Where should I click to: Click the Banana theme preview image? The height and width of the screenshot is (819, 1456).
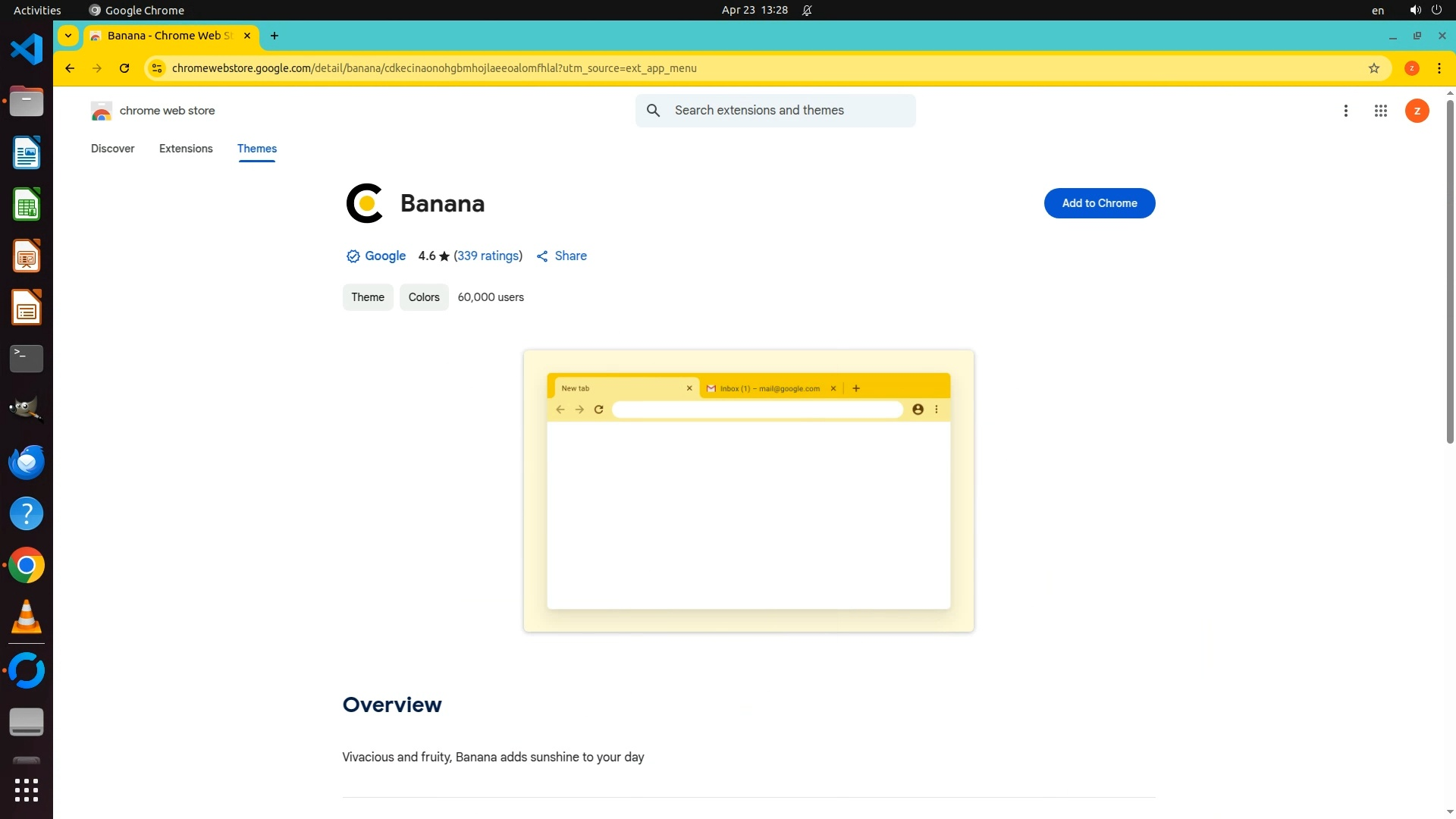[x=748, y=491]
